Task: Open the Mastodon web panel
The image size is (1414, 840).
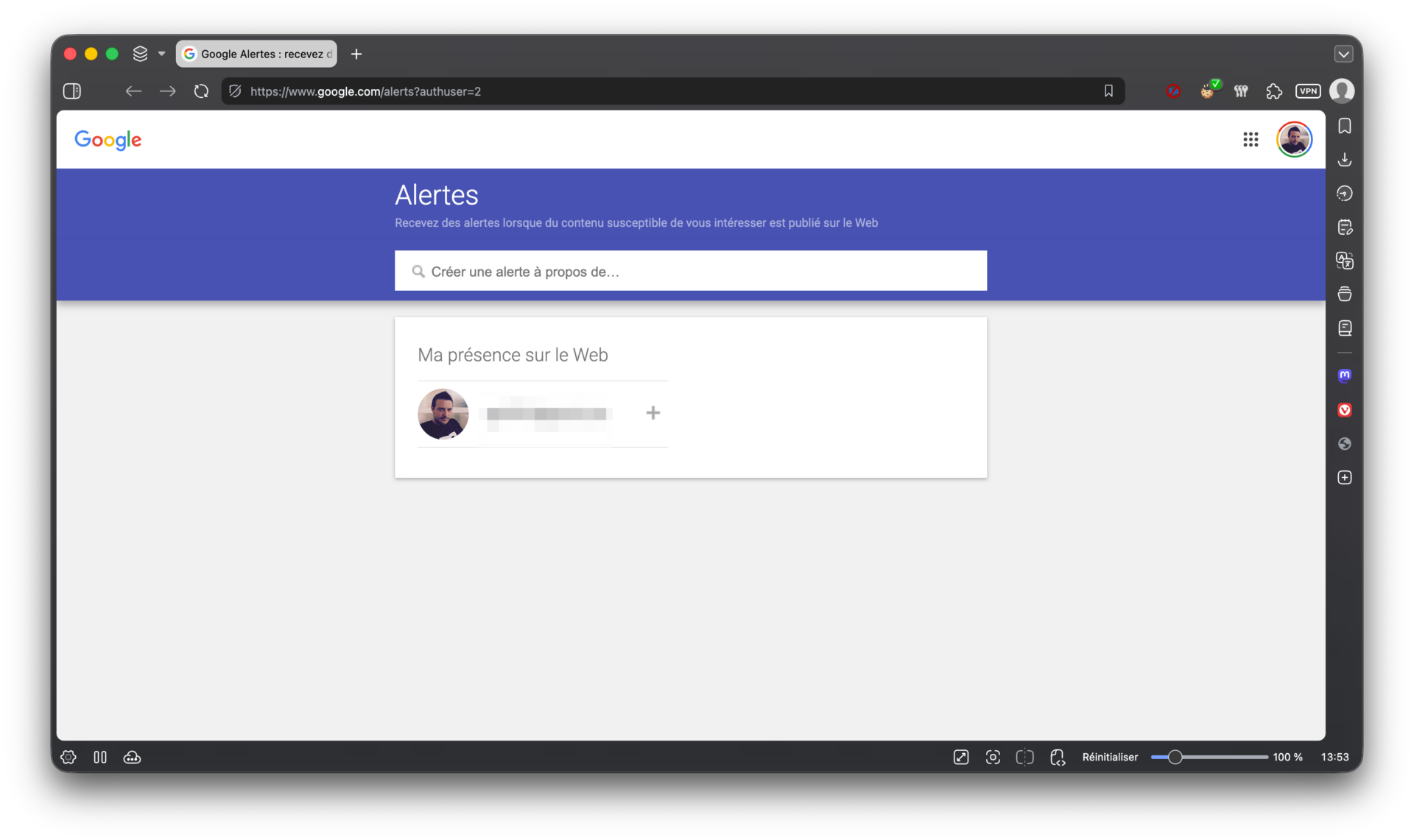Action: [1344, 375]
